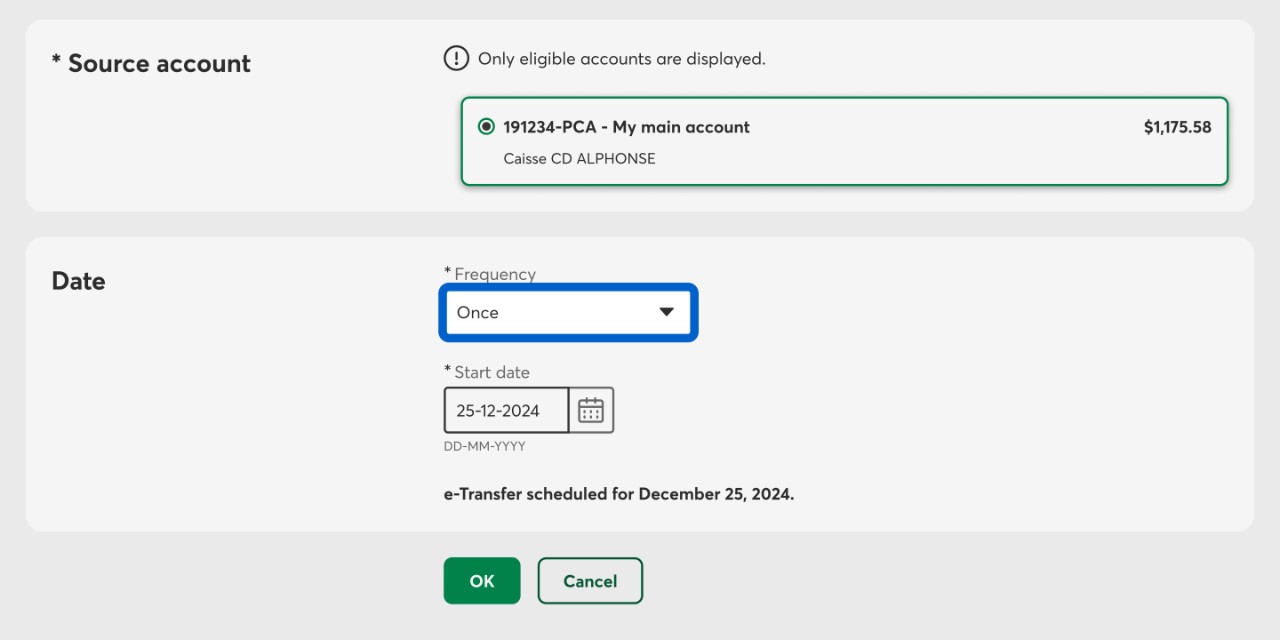Select the 191234-PCA account radio button
The width and height of the screenshot is (1280, 640).
coord(486,127)
